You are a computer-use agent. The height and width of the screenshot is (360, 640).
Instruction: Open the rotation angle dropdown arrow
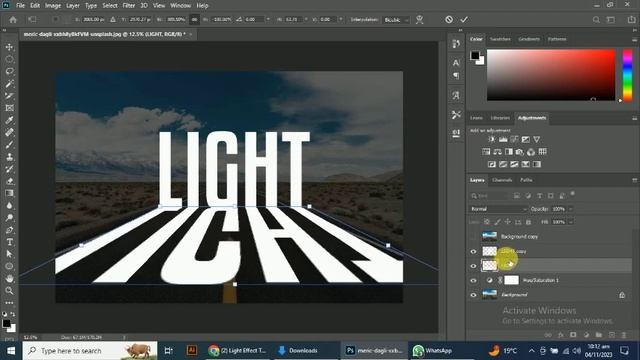[x=268, y=20]
